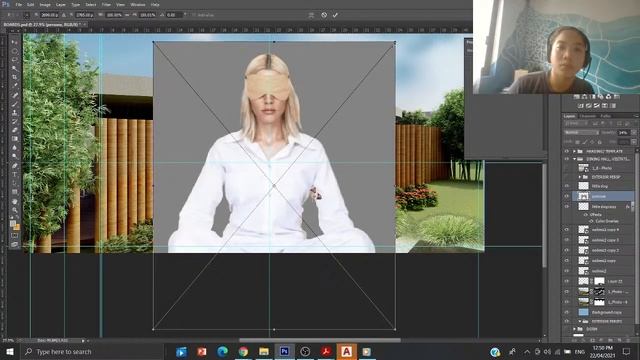Cancel the transform with the circle-slash icon
The width and height of the screenshot is (640, 360).
[x=324, y=15]
